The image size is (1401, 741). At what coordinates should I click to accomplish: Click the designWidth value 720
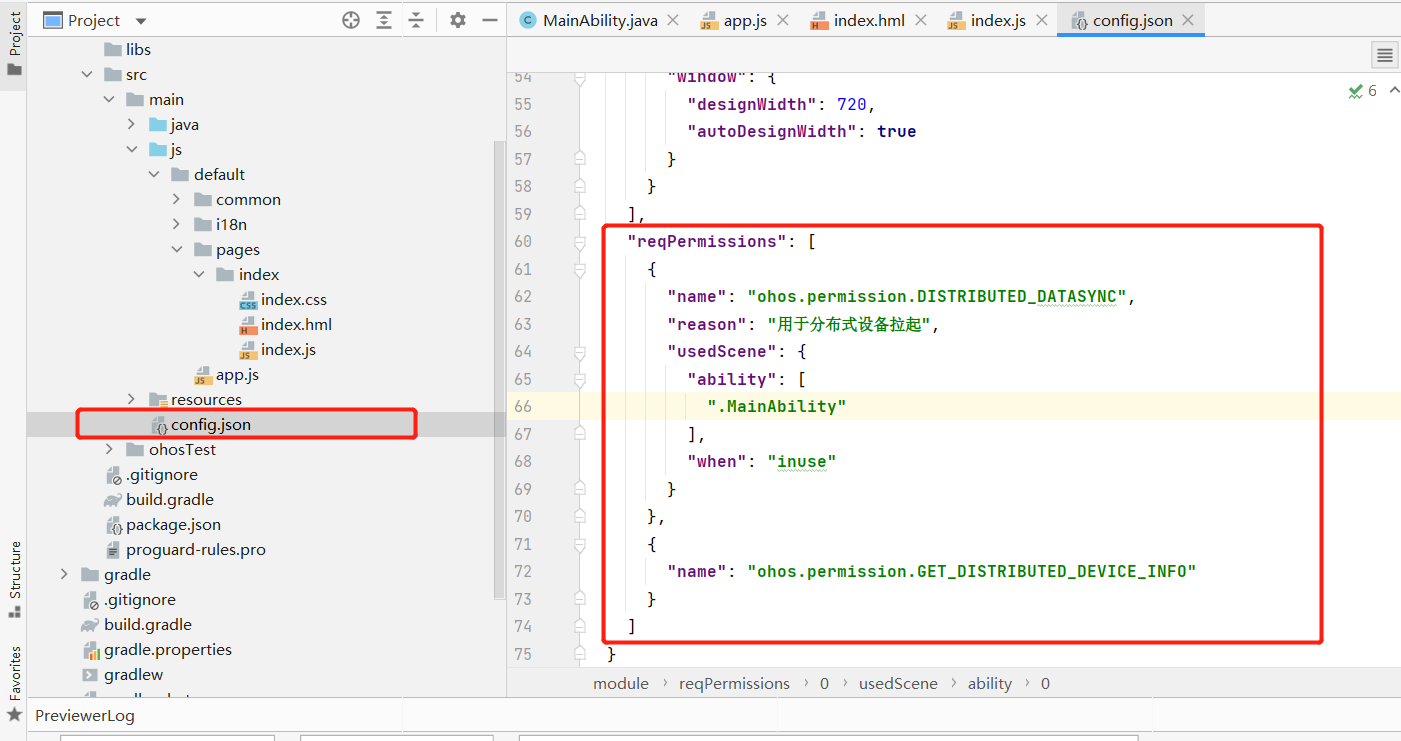[x=852, y=104]
